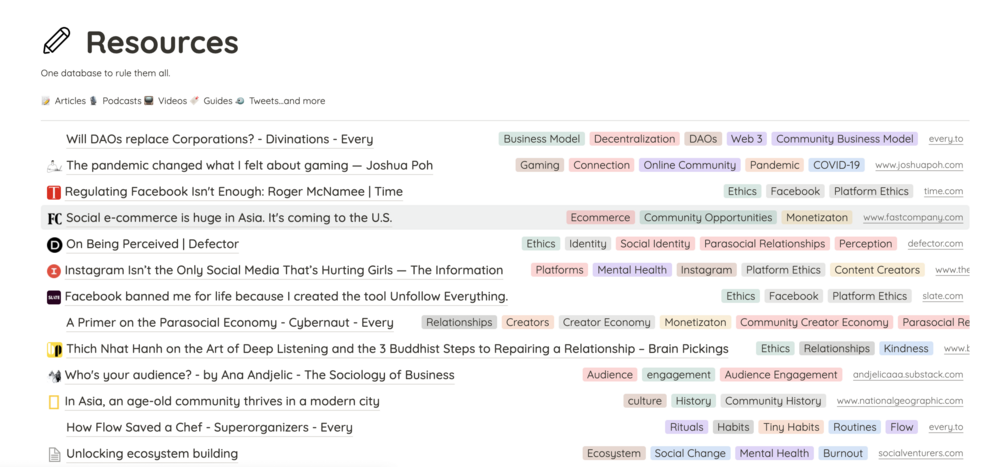Open Will DAOs replace Corporations article
This screenshot has height=467, width=1005.
coord(219,139)
